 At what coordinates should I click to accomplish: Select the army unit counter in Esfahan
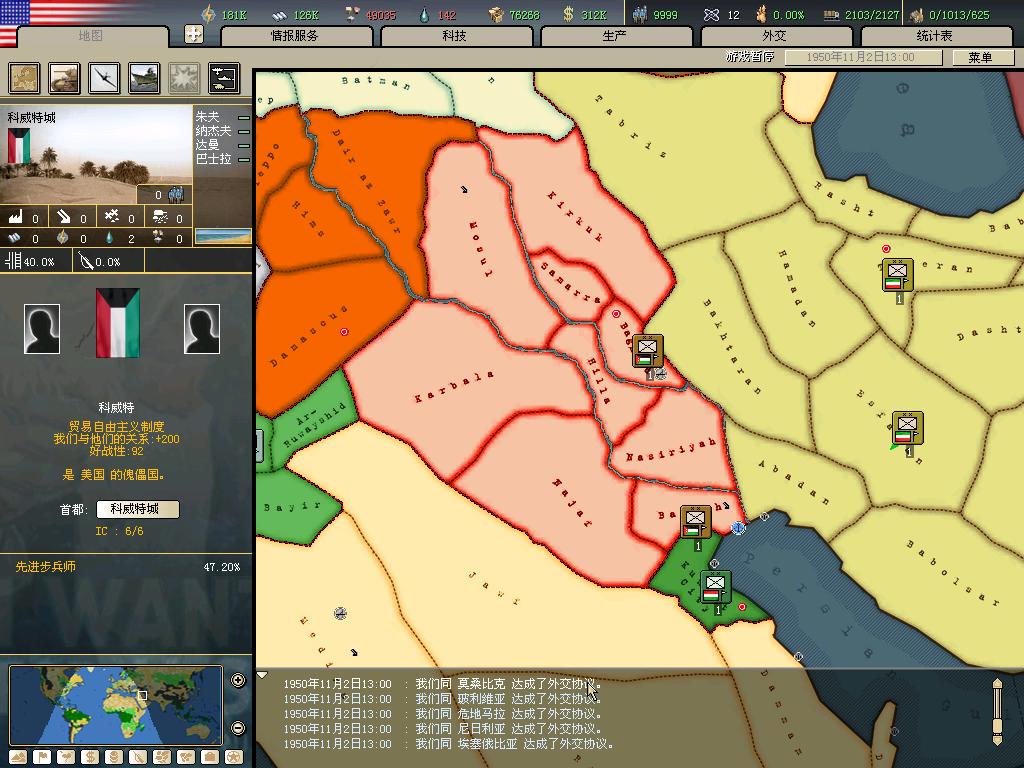[x=908, y=428]
